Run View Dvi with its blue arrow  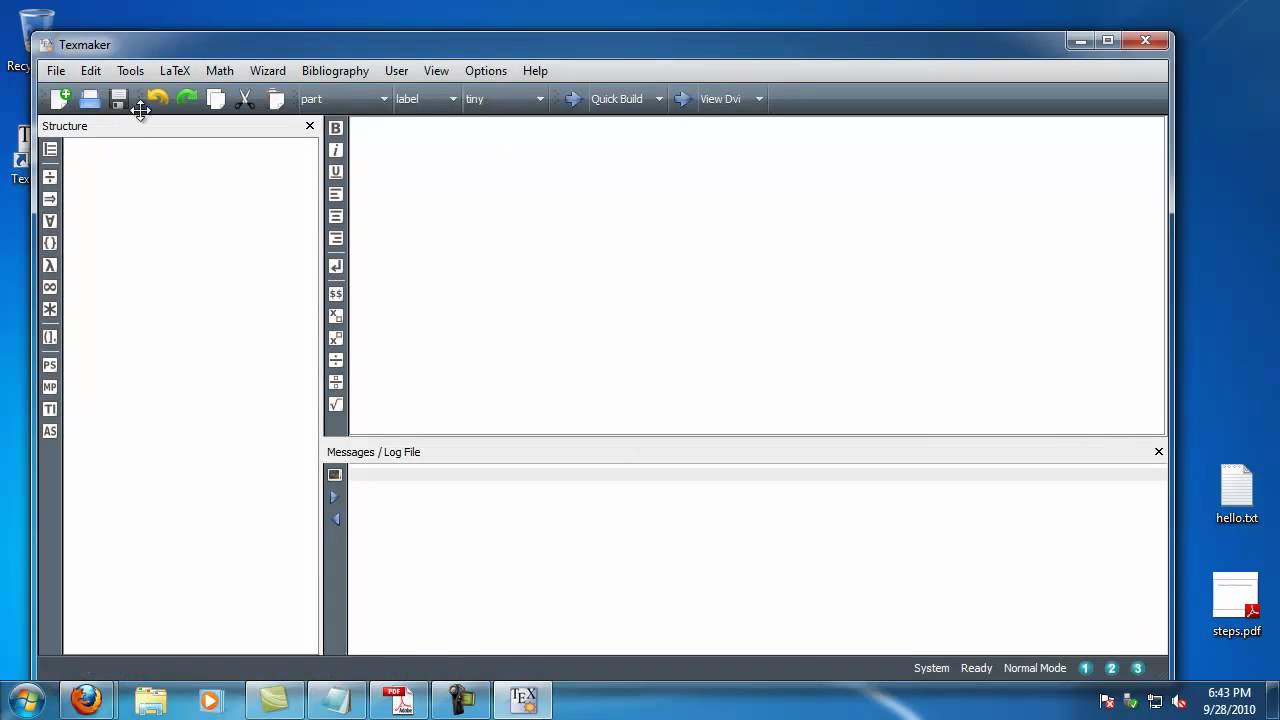click(682, 98)
